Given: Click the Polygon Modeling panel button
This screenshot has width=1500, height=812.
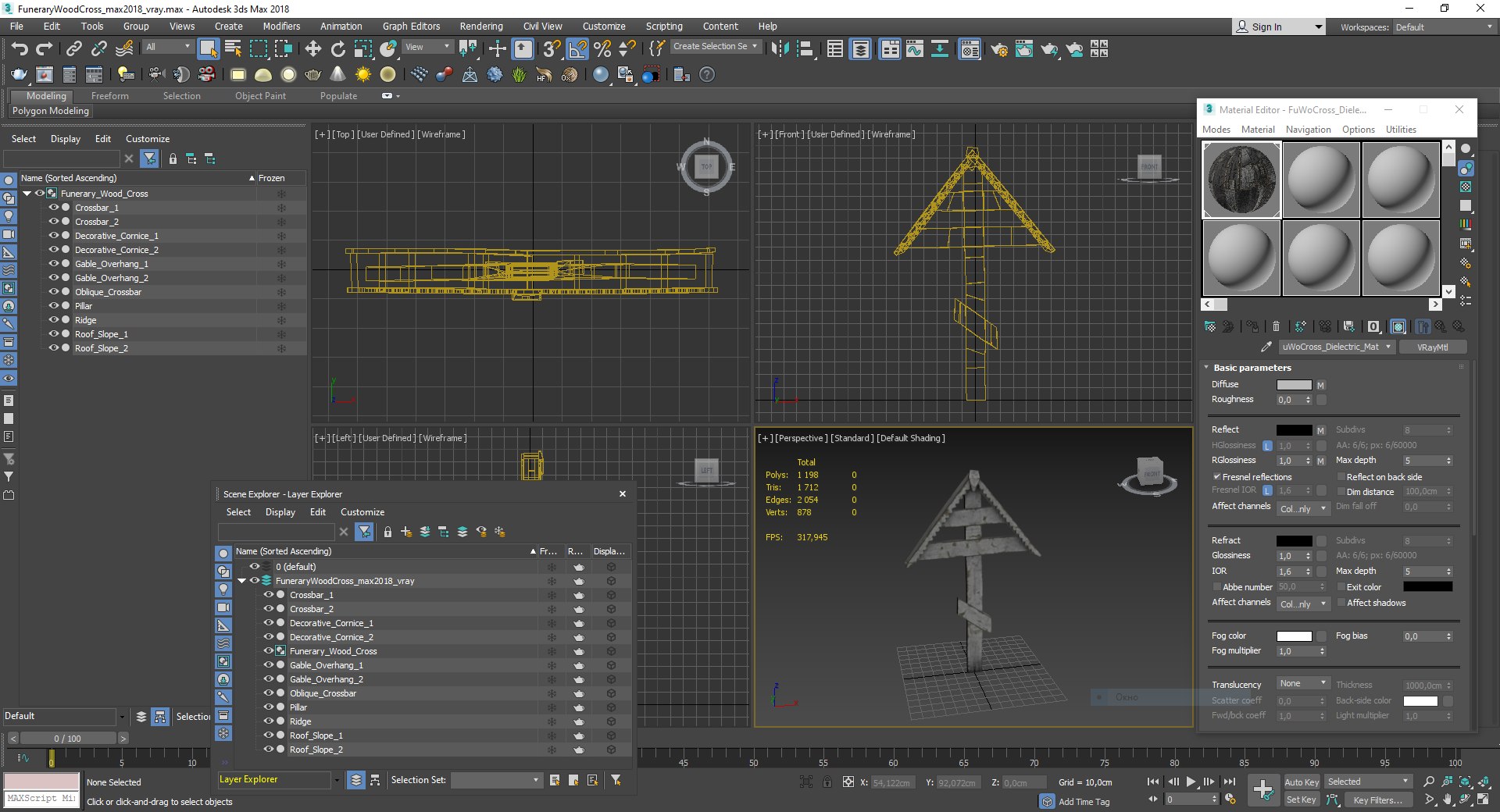Looking at the screenshot, I should [x=51, y=111].
